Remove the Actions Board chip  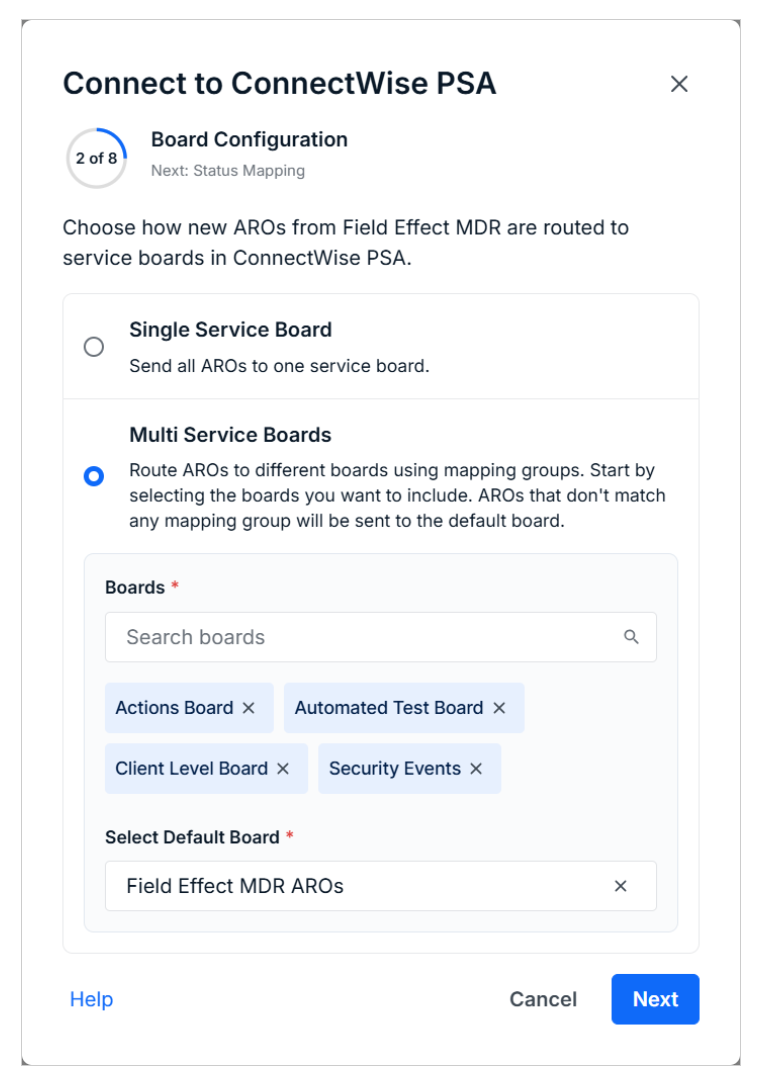coord(249,708)
